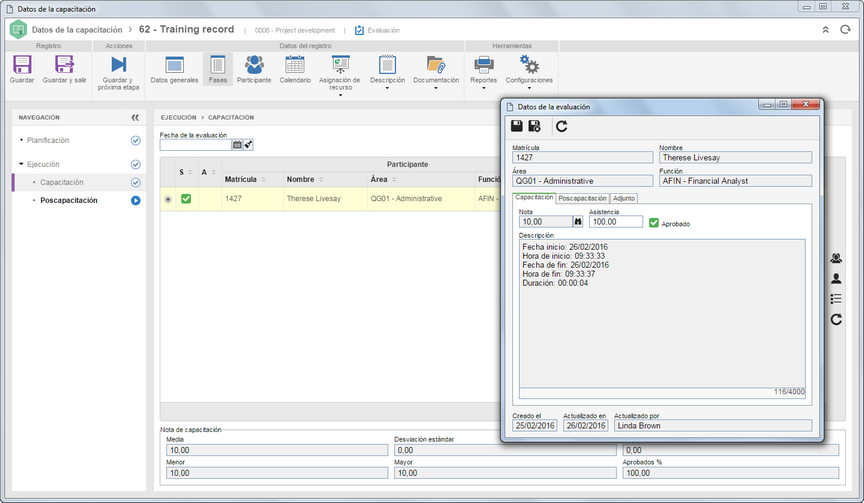Image resolution: width=864 pixels, height=503 pixels.
Task: Select Planificación in navigation tree
Action: click(48, 140)
